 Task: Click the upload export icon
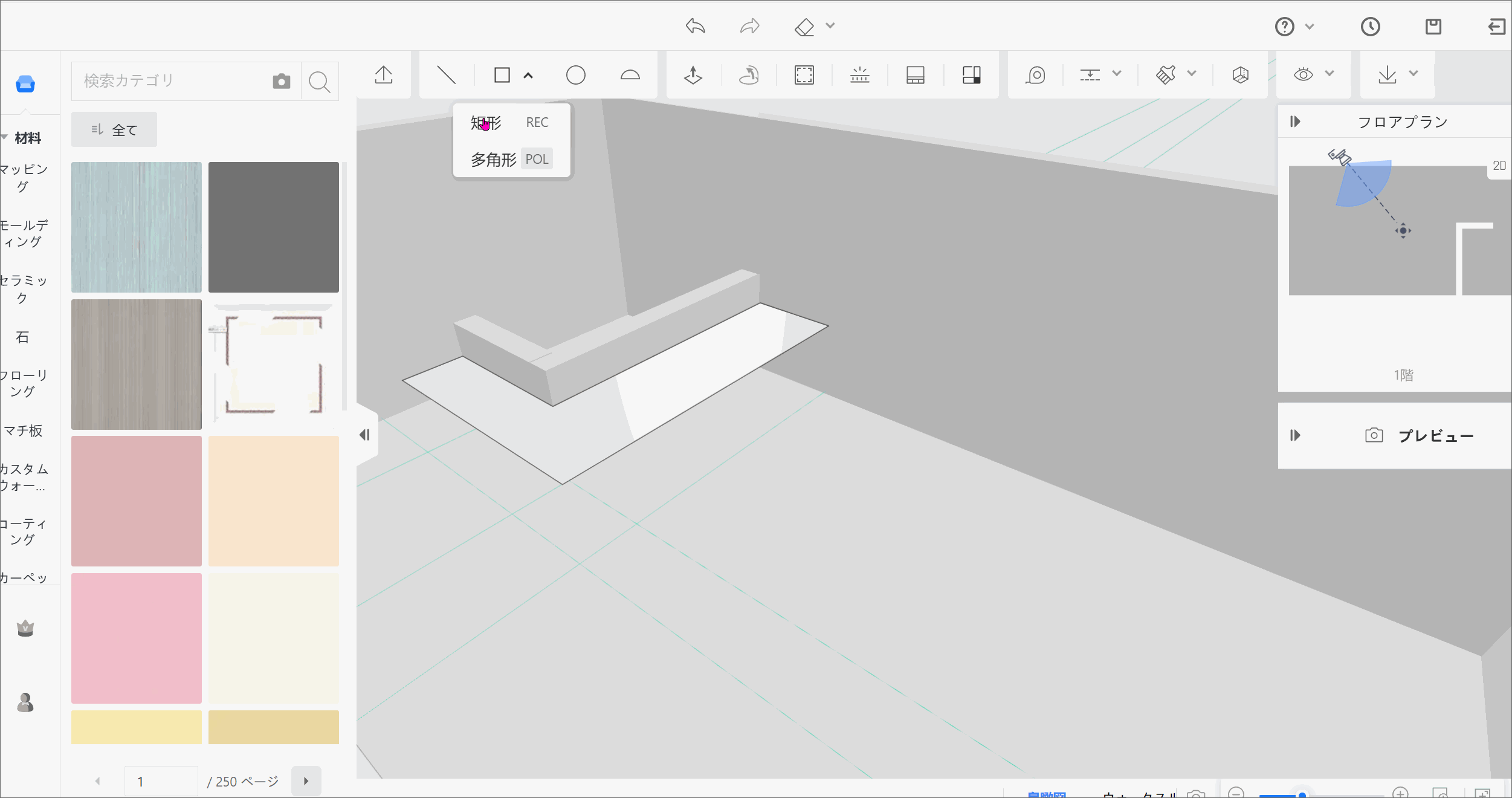(384, 75)
